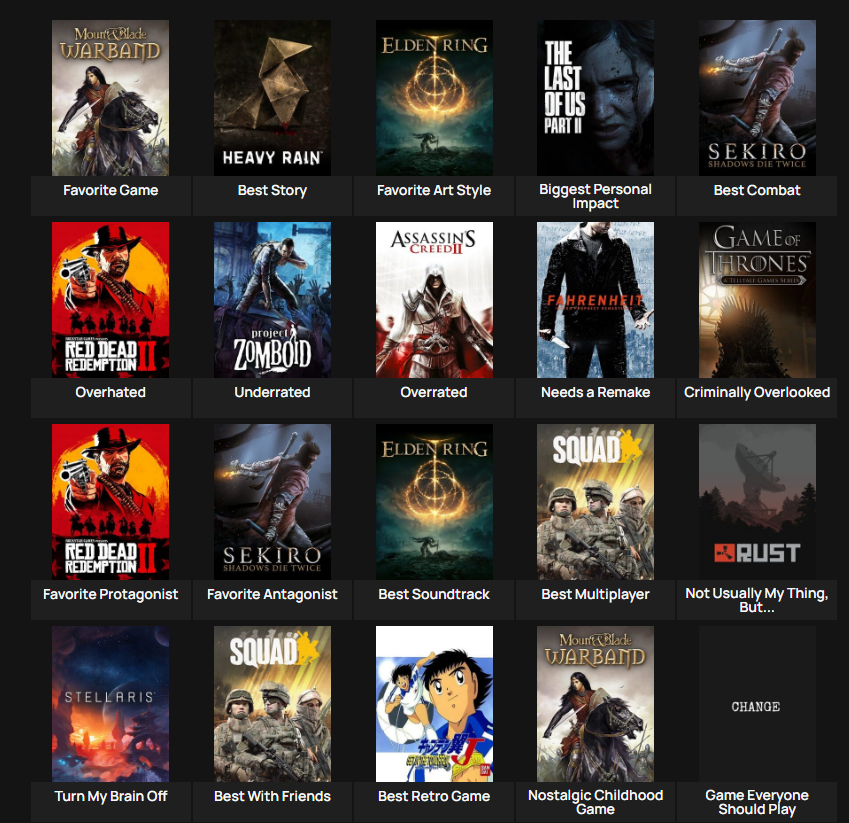Select the Best Multiplayer label
This screenshot has width=849, height=823.
[595, 594]
